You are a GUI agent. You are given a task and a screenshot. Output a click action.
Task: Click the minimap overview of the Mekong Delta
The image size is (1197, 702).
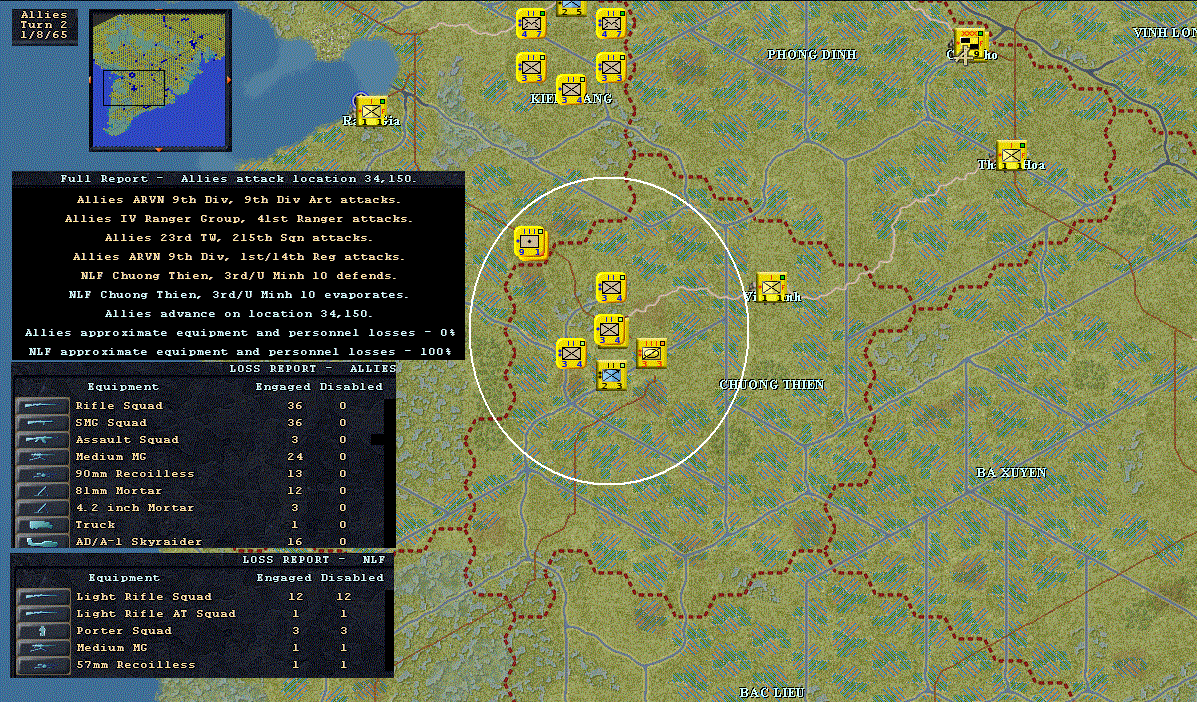pos(160,80)
